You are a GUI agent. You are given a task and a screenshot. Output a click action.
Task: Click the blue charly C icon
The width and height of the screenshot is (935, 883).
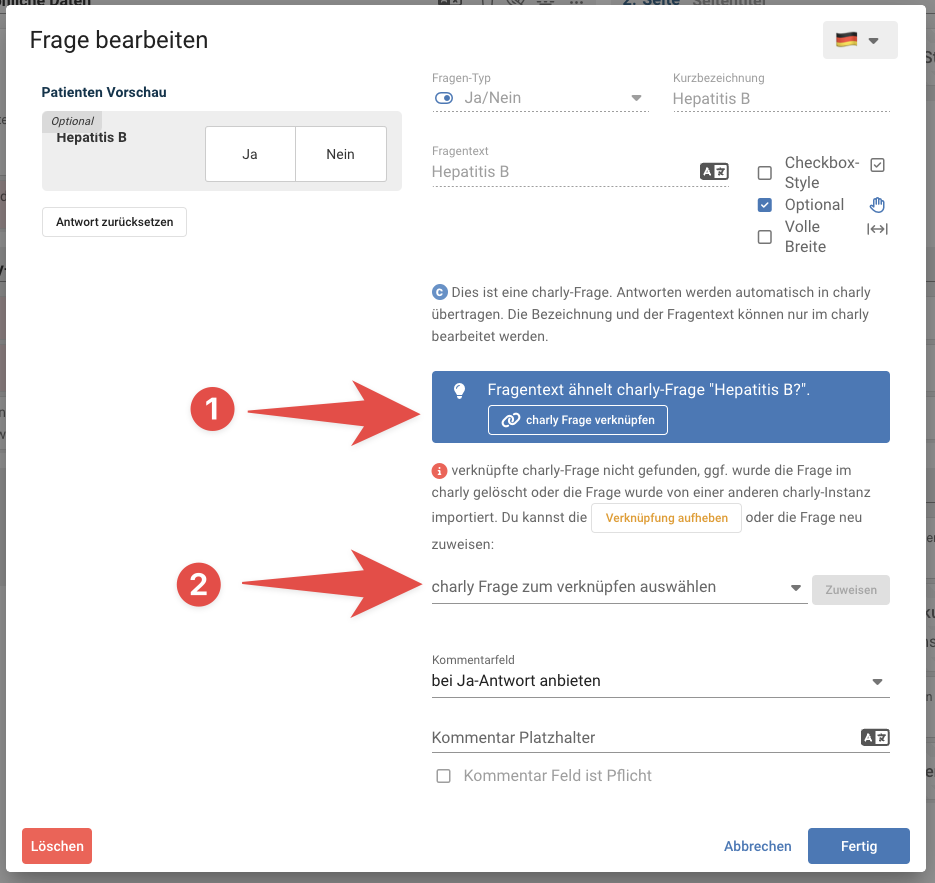439,293
